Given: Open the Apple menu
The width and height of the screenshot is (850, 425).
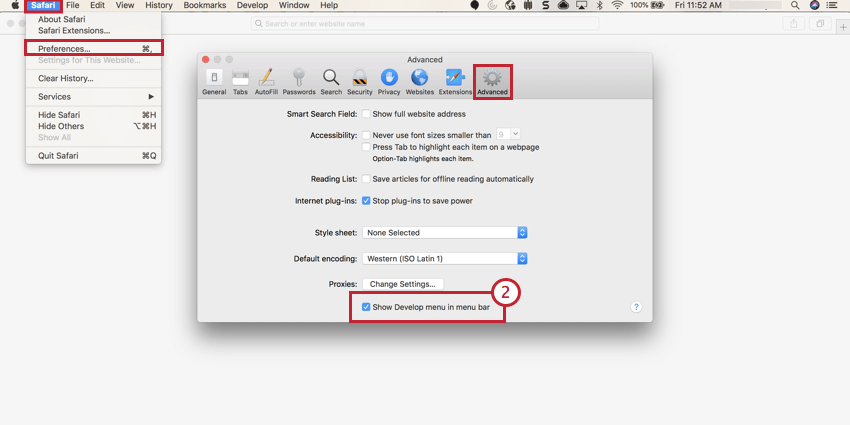Looking at the screenshot, I should (16, 5).
